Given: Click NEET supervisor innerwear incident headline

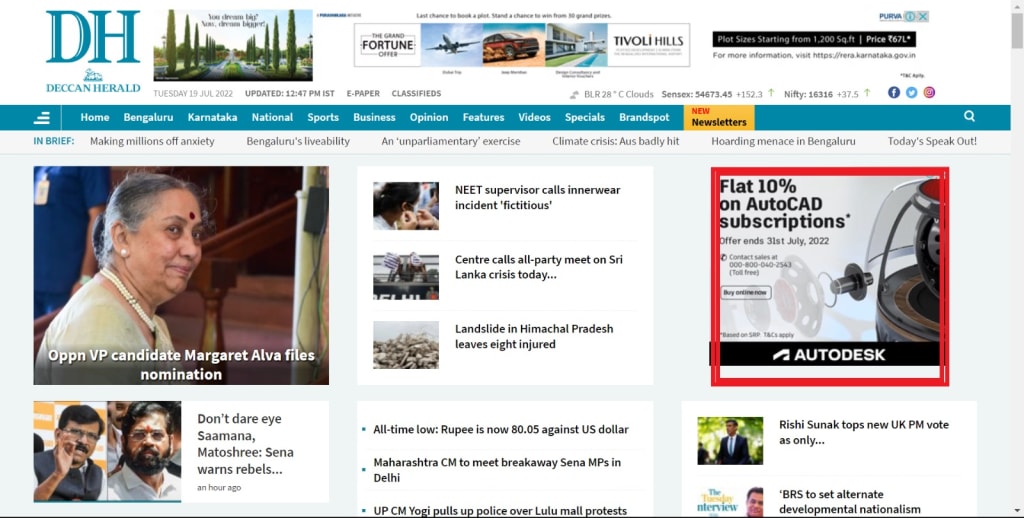Looking at the screenshot, I should coord(537,197).
